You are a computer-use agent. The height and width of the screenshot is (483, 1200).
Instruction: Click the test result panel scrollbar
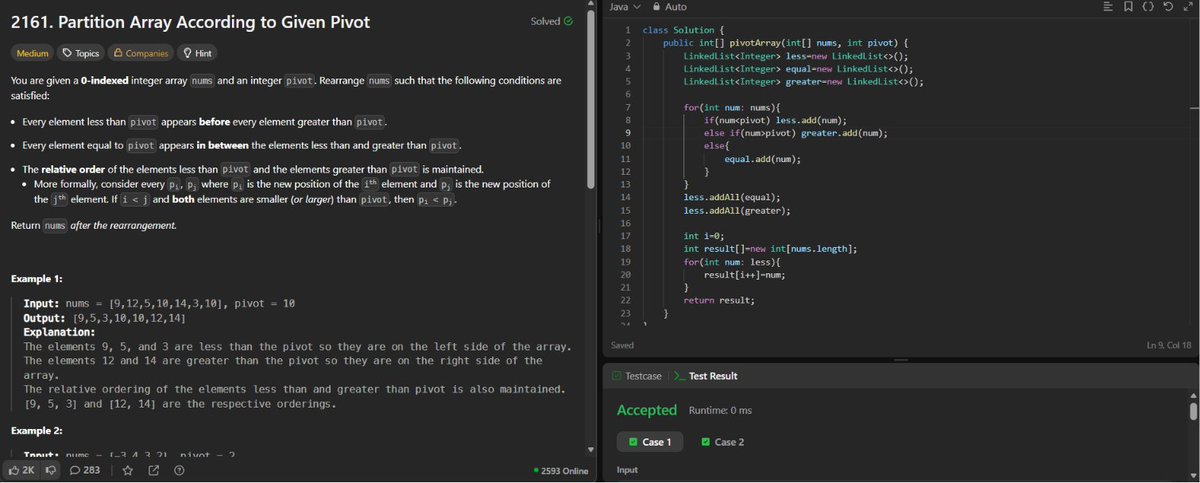1193,410
